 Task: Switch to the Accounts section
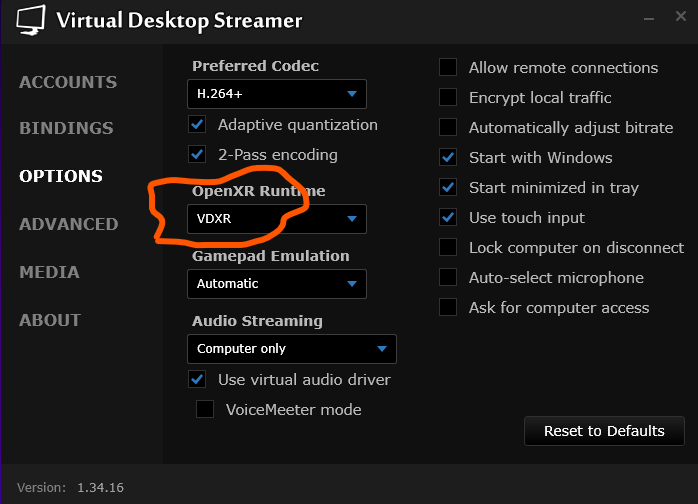point(67,82)
